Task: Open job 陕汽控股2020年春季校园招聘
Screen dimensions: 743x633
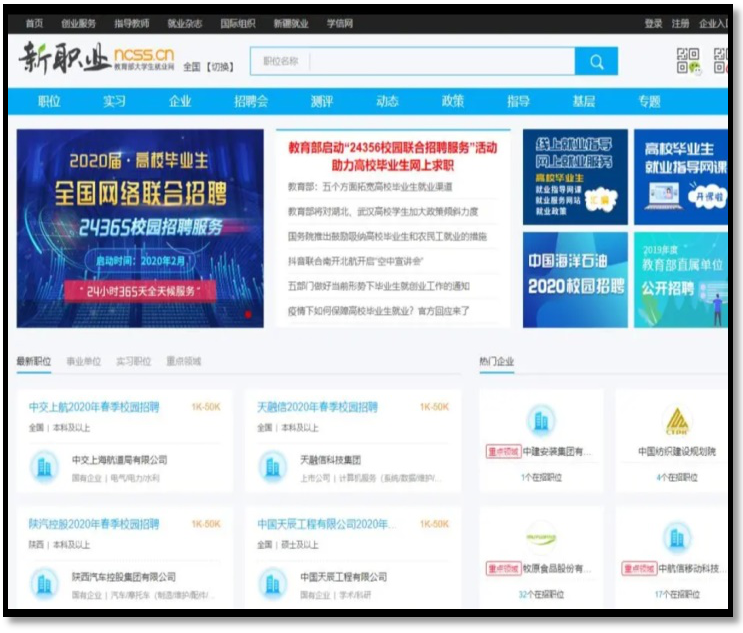Action: 94,524
